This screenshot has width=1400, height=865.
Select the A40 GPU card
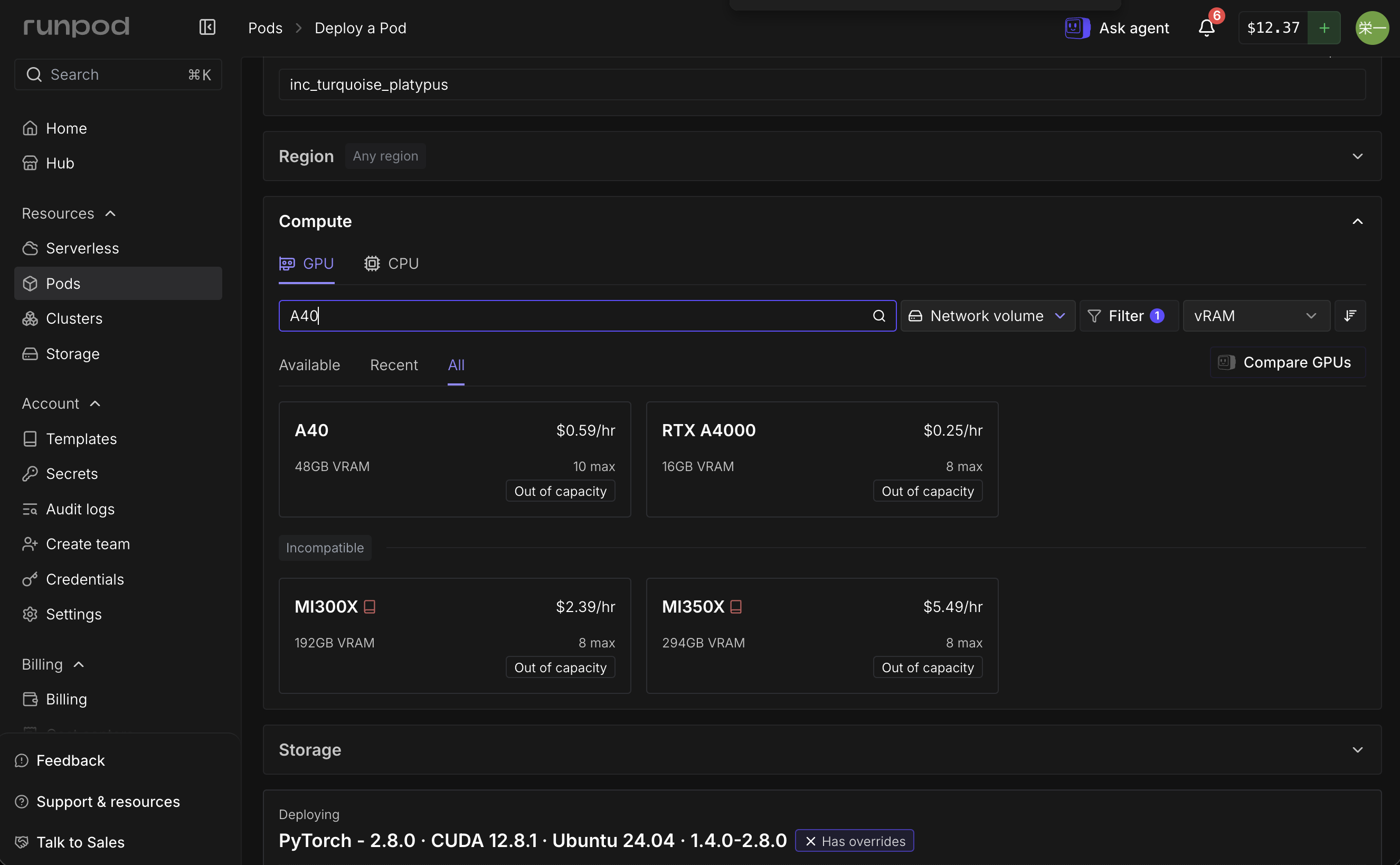tap(455, 459)
